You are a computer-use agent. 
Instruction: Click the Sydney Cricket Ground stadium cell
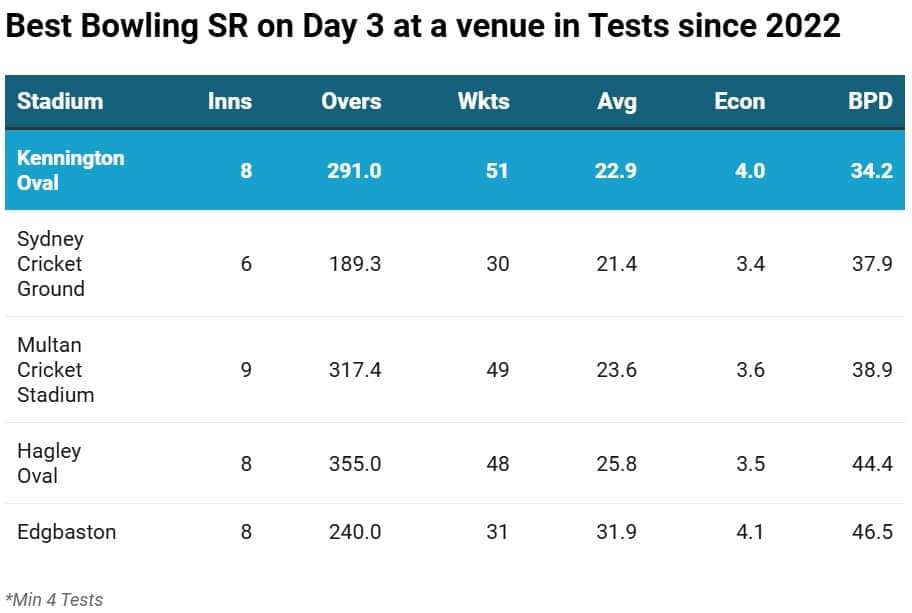pyautogui.click(x=50, y=264)
